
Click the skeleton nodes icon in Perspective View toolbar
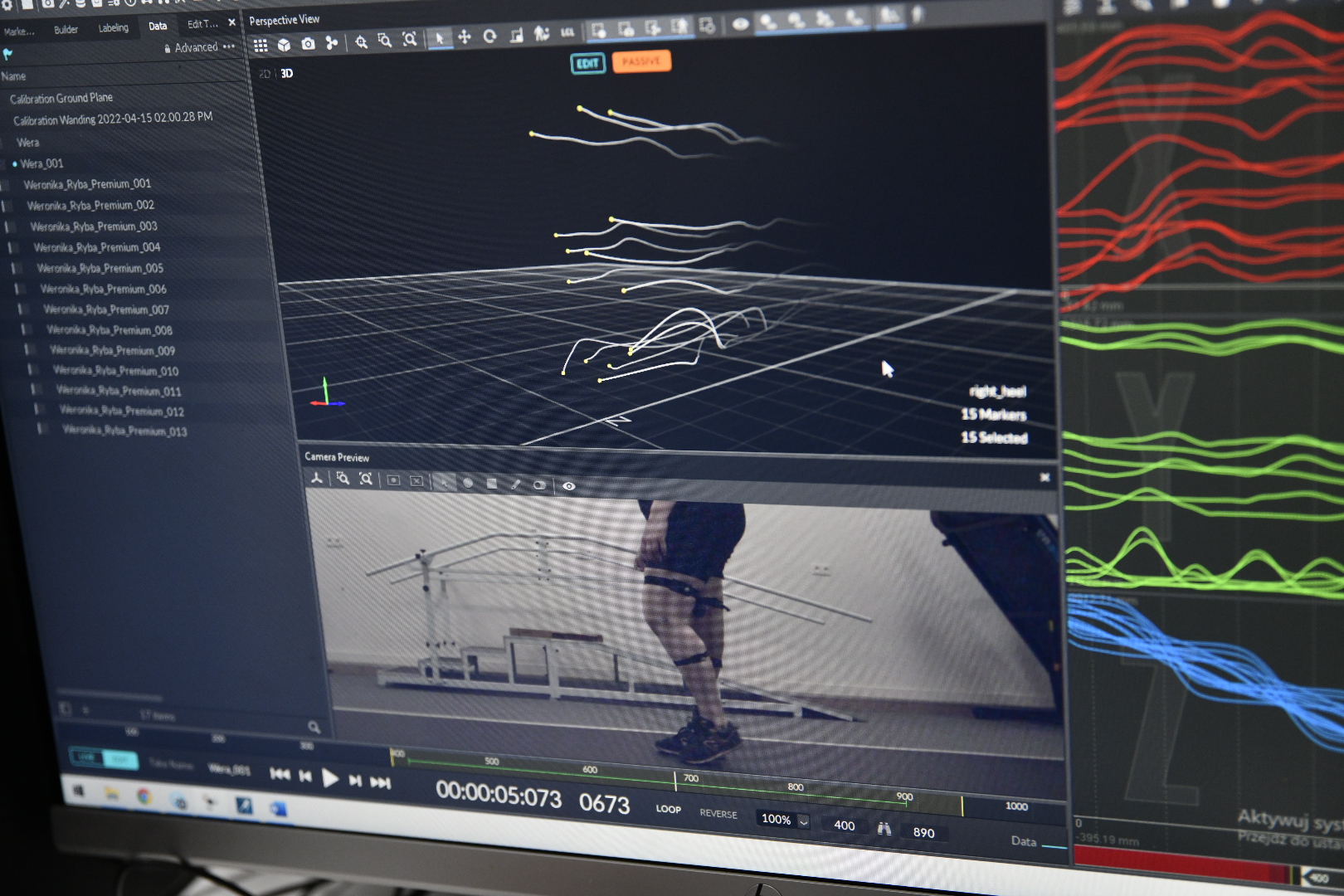point(332,43)
